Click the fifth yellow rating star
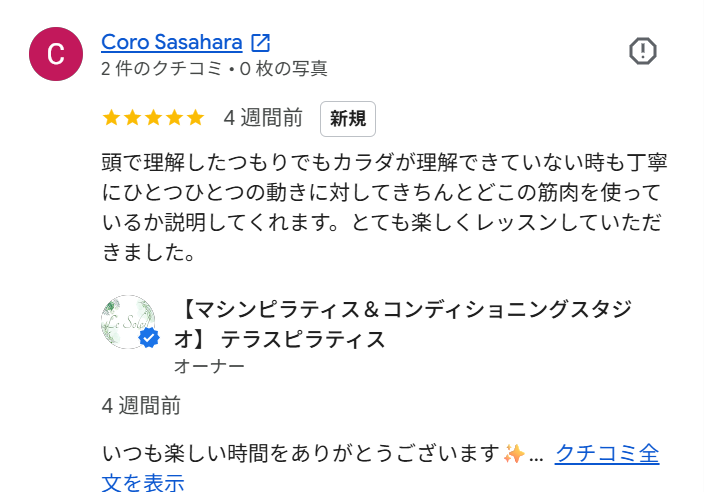This screenshot has height=492, width=704. coord(195,118)
